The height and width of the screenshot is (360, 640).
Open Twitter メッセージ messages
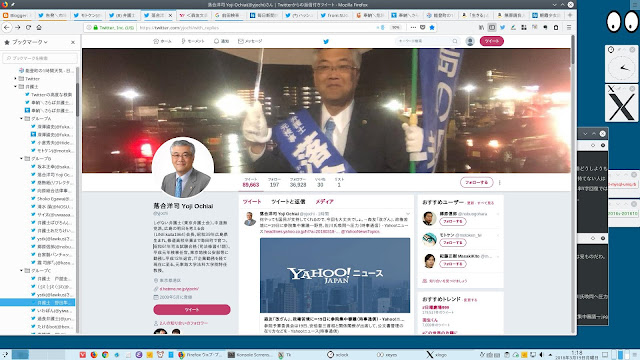click(250, 41)
